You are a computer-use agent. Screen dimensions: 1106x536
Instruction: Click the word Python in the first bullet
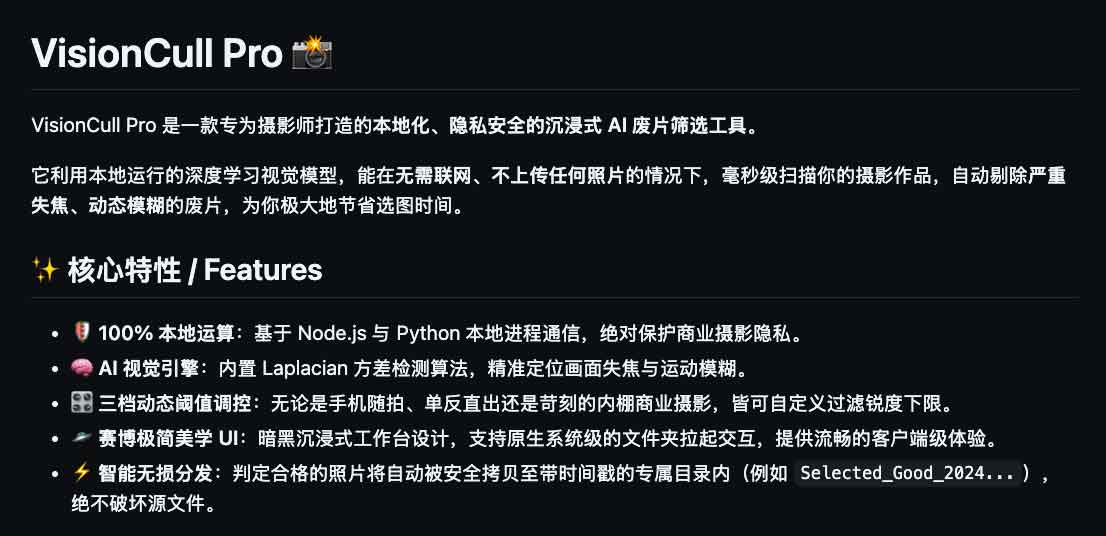click(428, 333)
